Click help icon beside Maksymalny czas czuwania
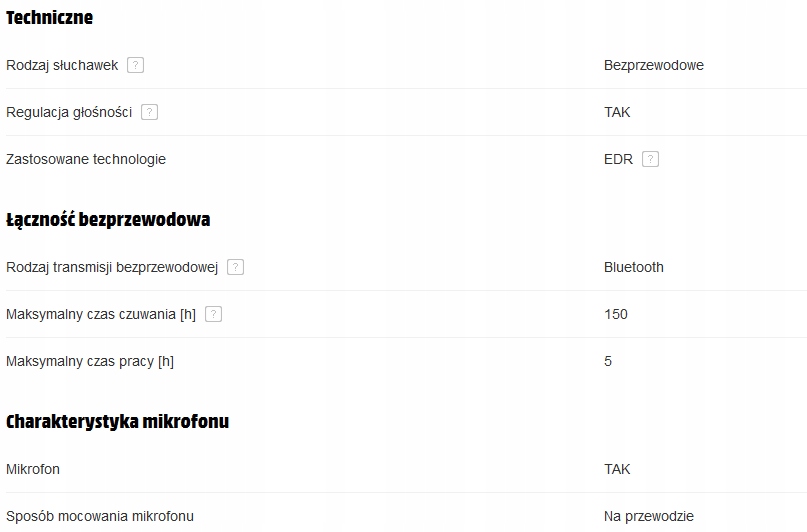The width and height of the screenshot is (807, 532). coord(213,314)
